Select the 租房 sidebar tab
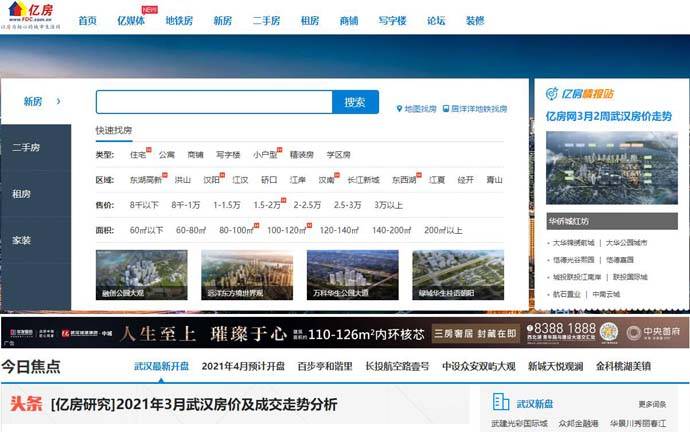The image size is (690, 432). click(x=36, y=194)
